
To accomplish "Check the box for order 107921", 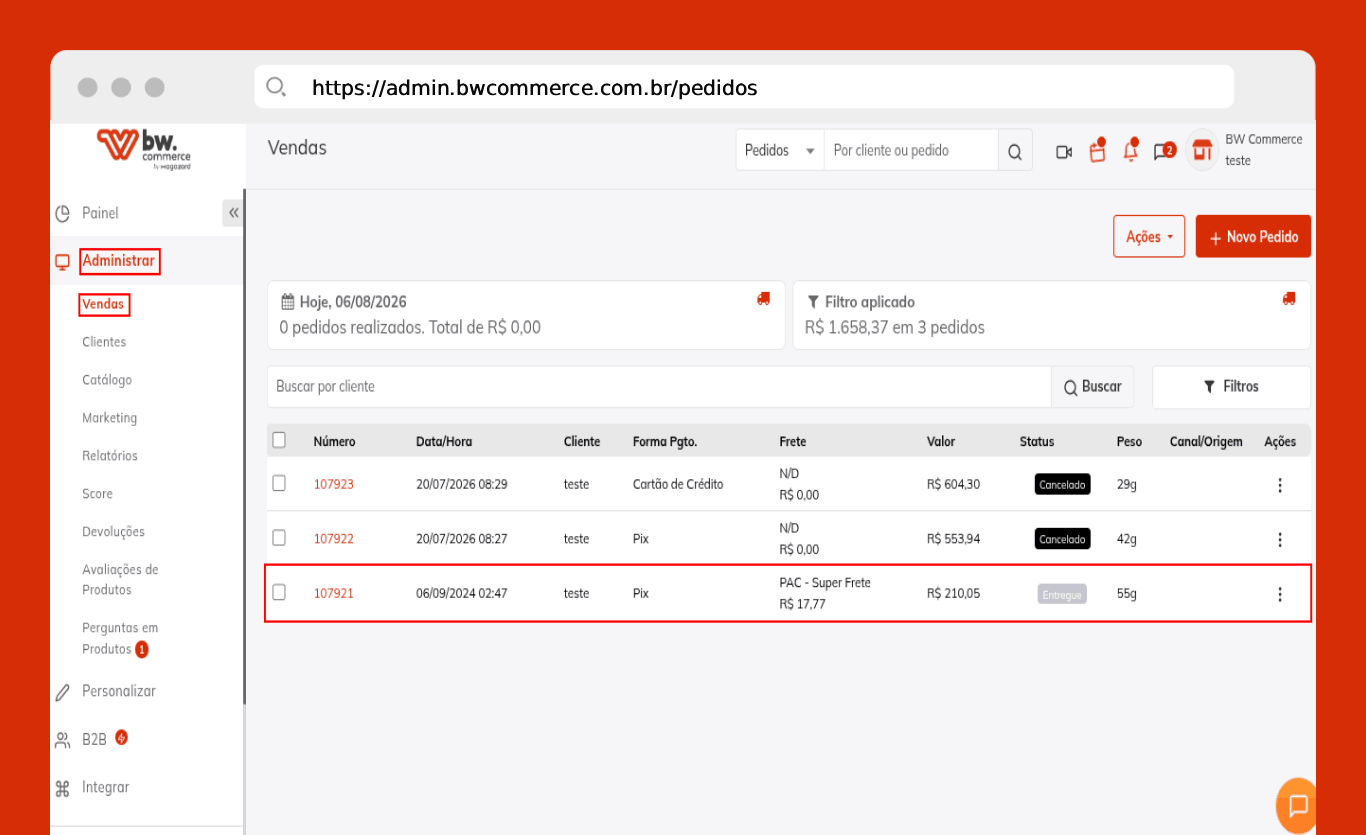I will pyautogui.click(x=279, y=592).
